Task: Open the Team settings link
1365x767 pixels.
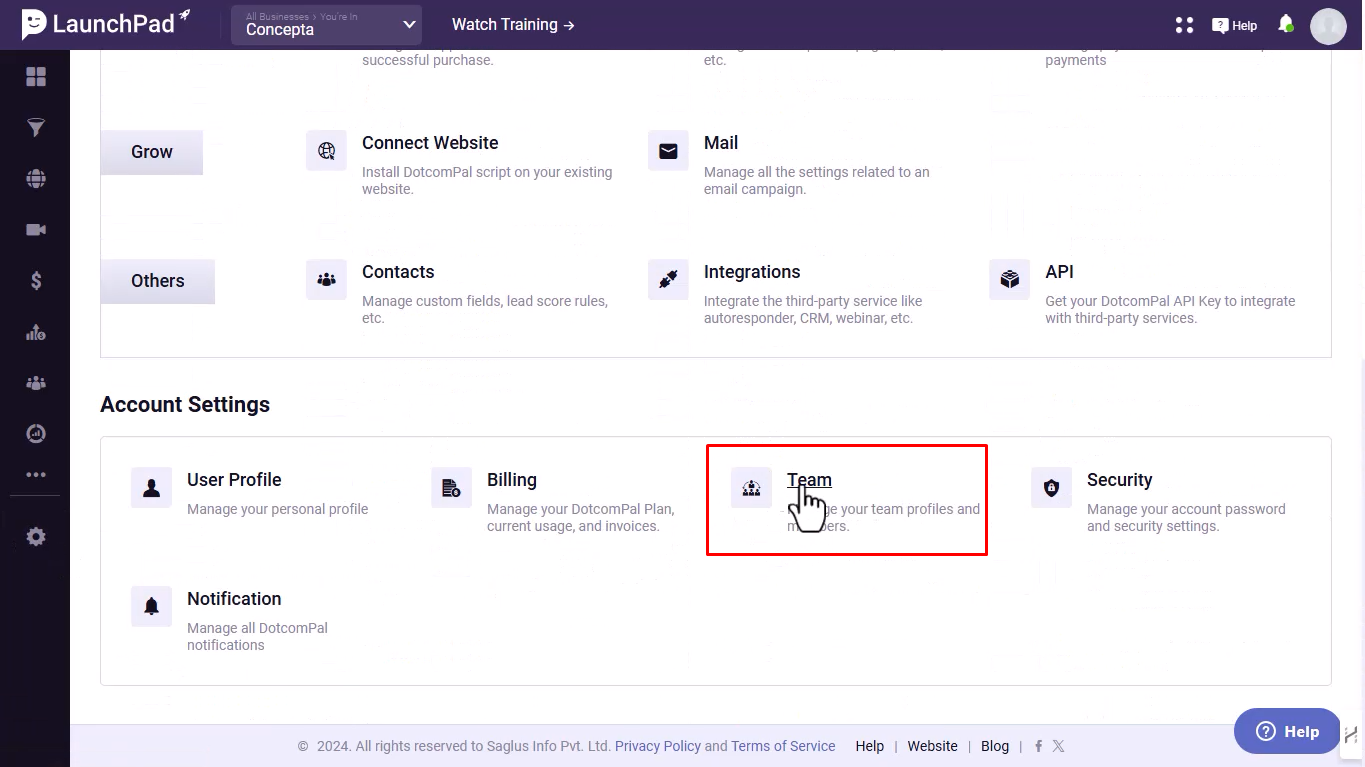Action: pyautogui.click(x=809, y=480)
